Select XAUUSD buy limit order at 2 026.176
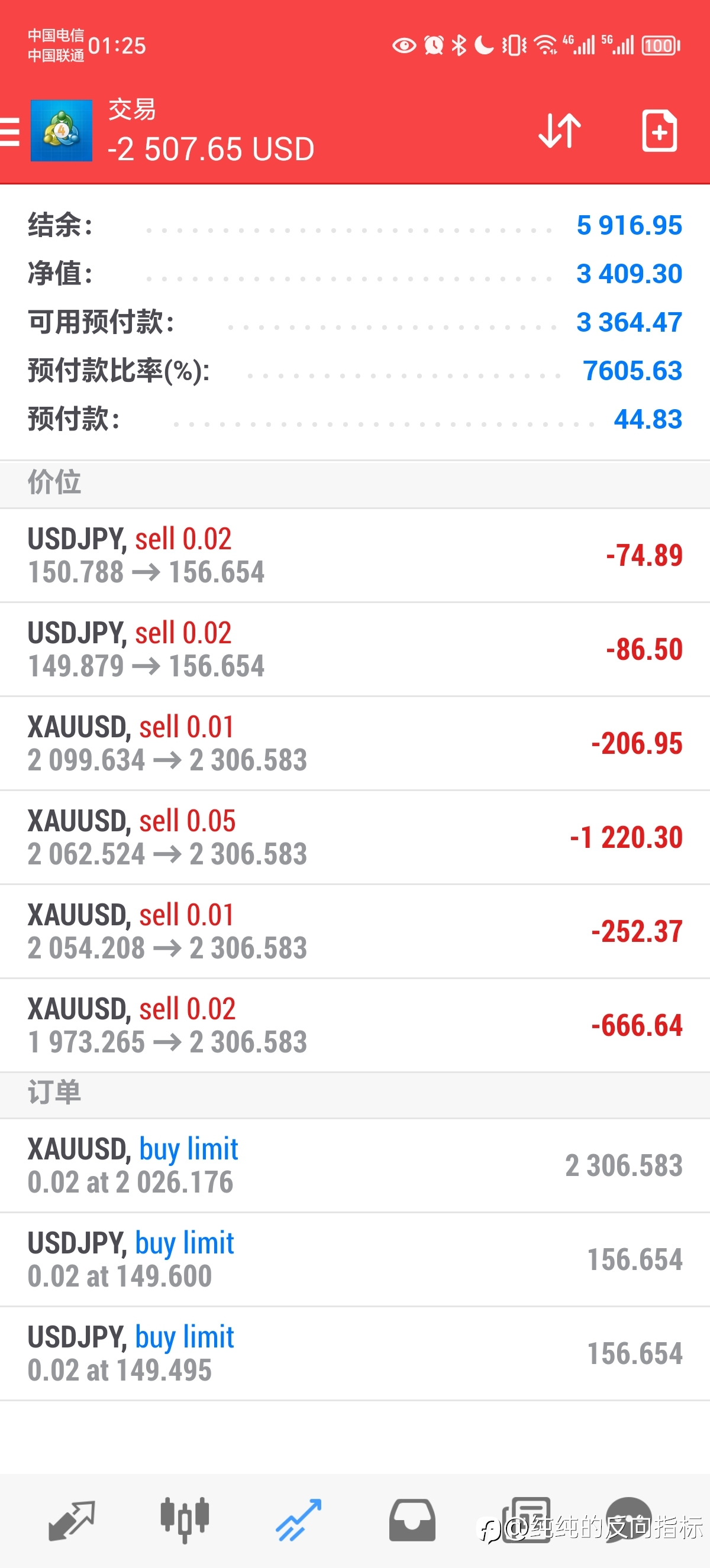 [355, 1165]
